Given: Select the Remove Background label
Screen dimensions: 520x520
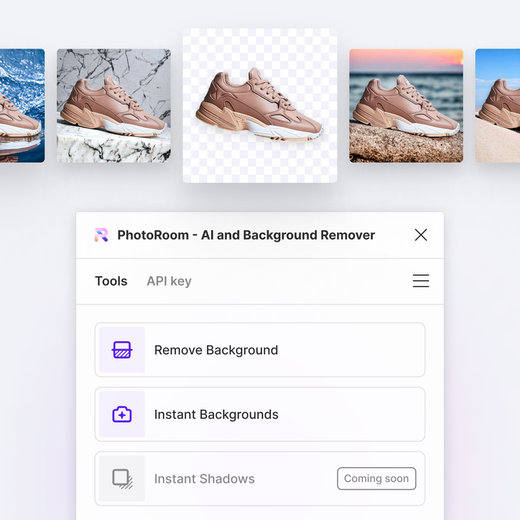Looking at the screenshot, I should 216,350.
